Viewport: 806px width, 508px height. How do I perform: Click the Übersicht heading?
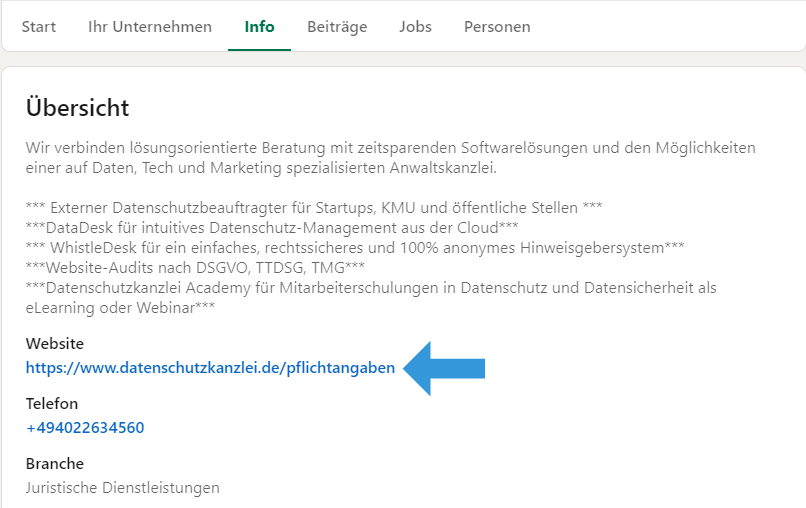coord(77,107)
